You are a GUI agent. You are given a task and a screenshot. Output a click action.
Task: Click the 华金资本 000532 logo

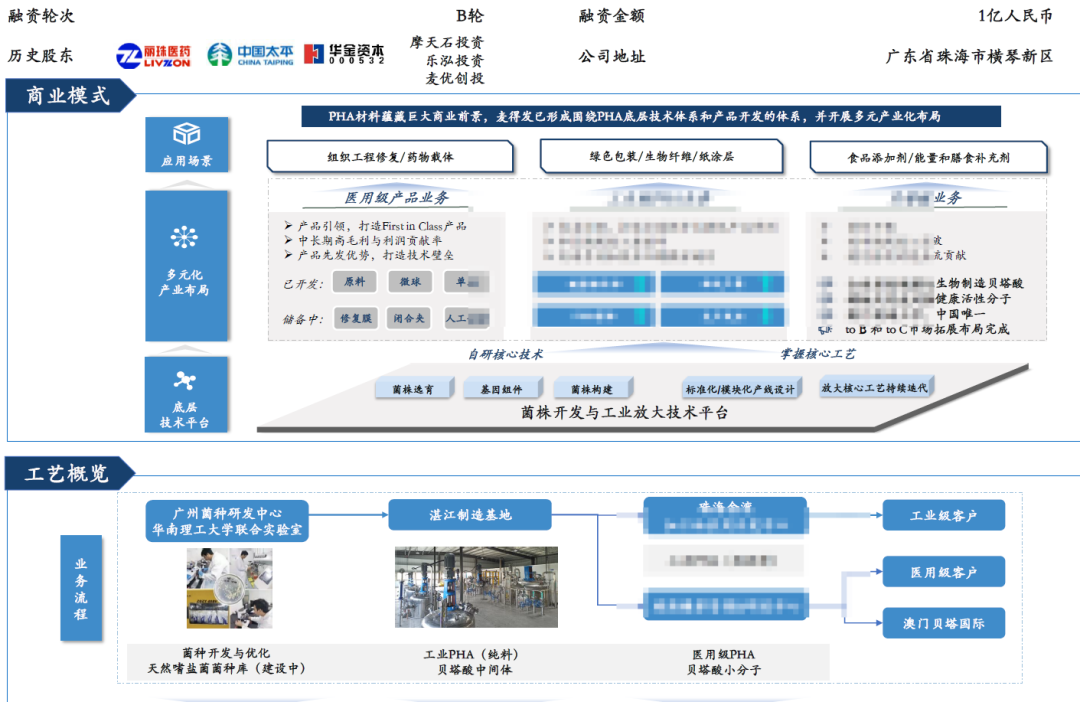pyautogui.click(x=343, y=55)
